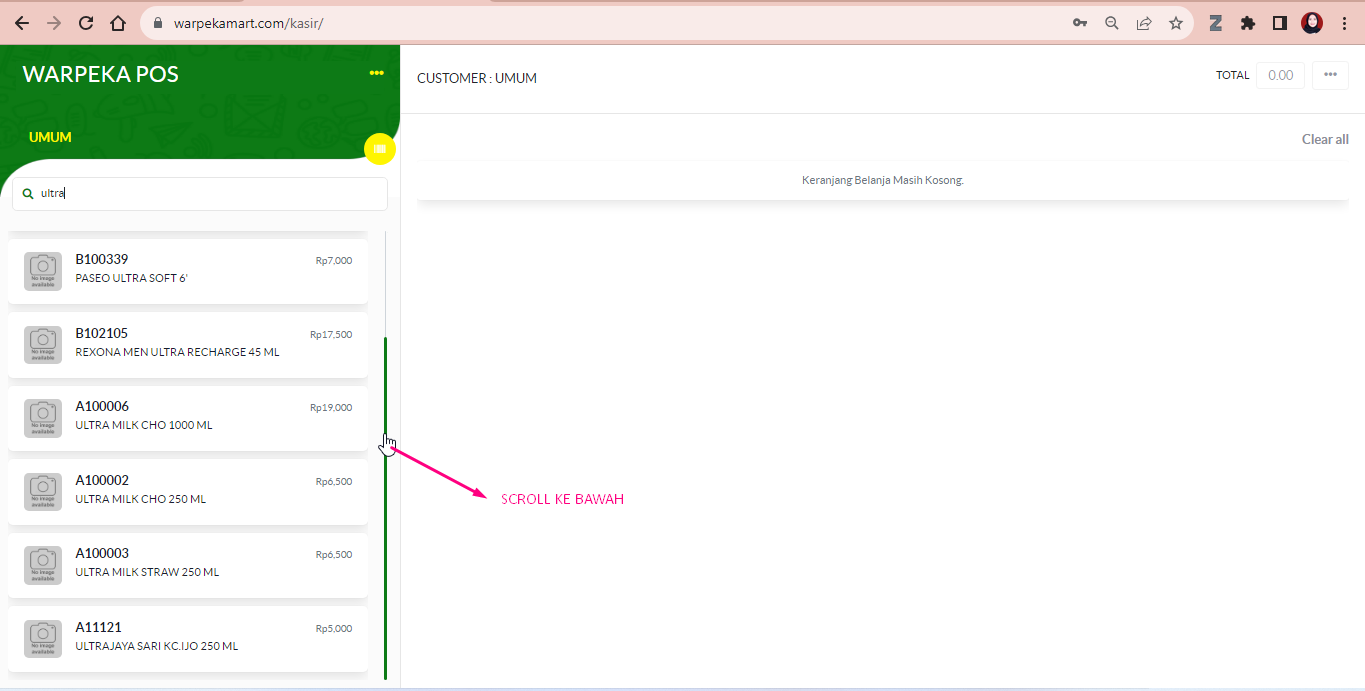This screenshot has height=691, width=1365.
Task: Click price Rp19,000
Action: point(331,408)
